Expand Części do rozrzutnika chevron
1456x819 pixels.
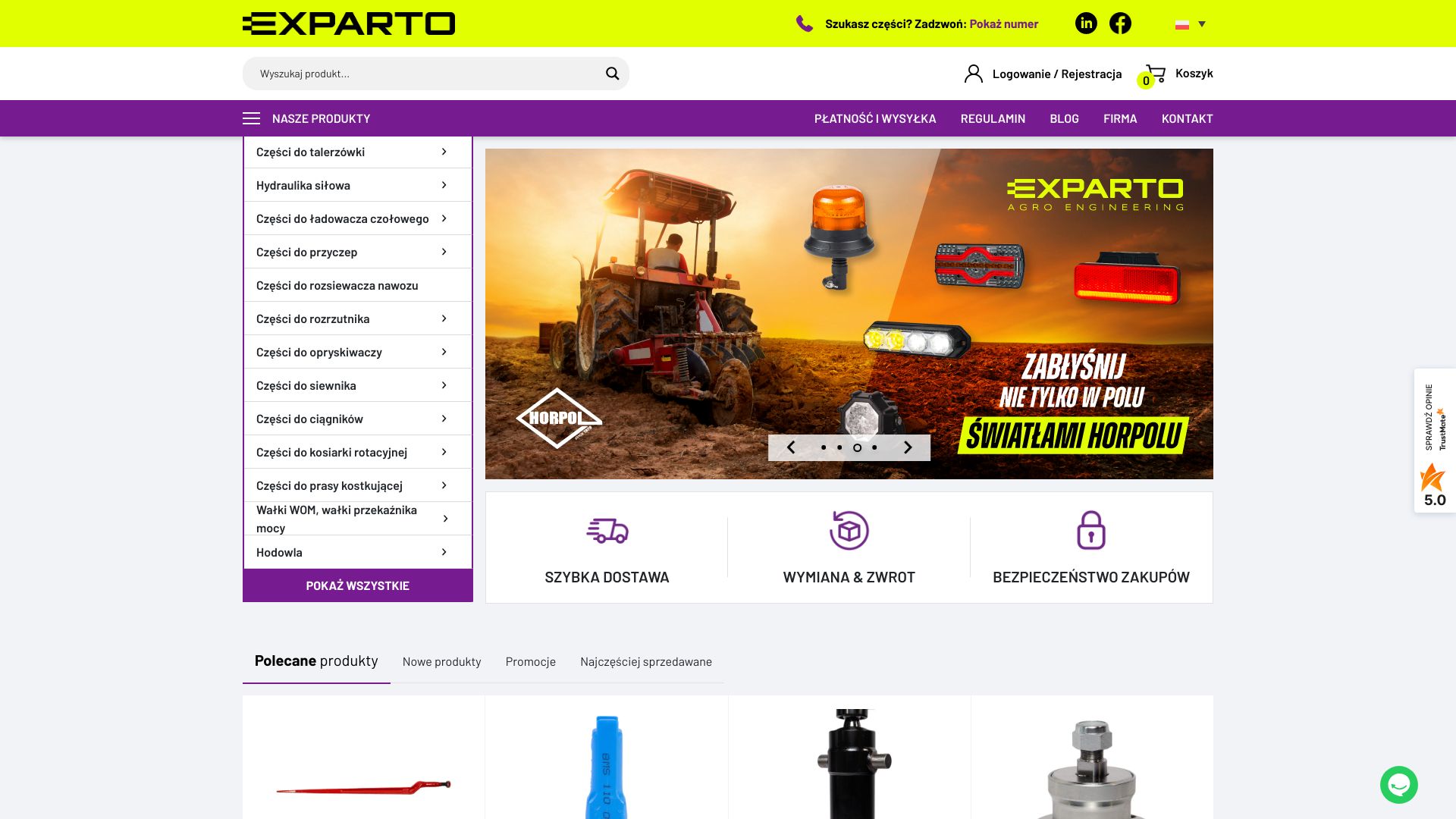pyautogui.click(x=444, y=318)
